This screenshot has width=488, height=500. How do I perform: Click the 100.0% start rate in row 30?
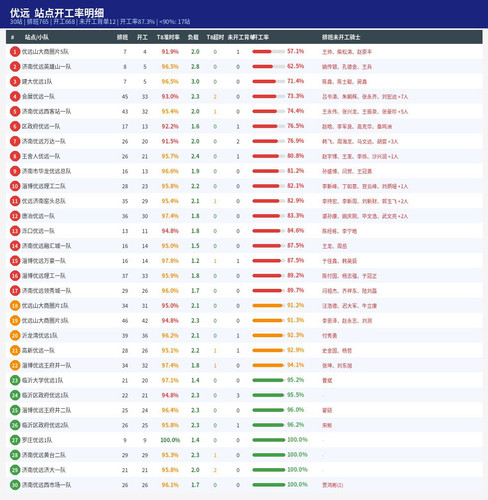point(297,485)
